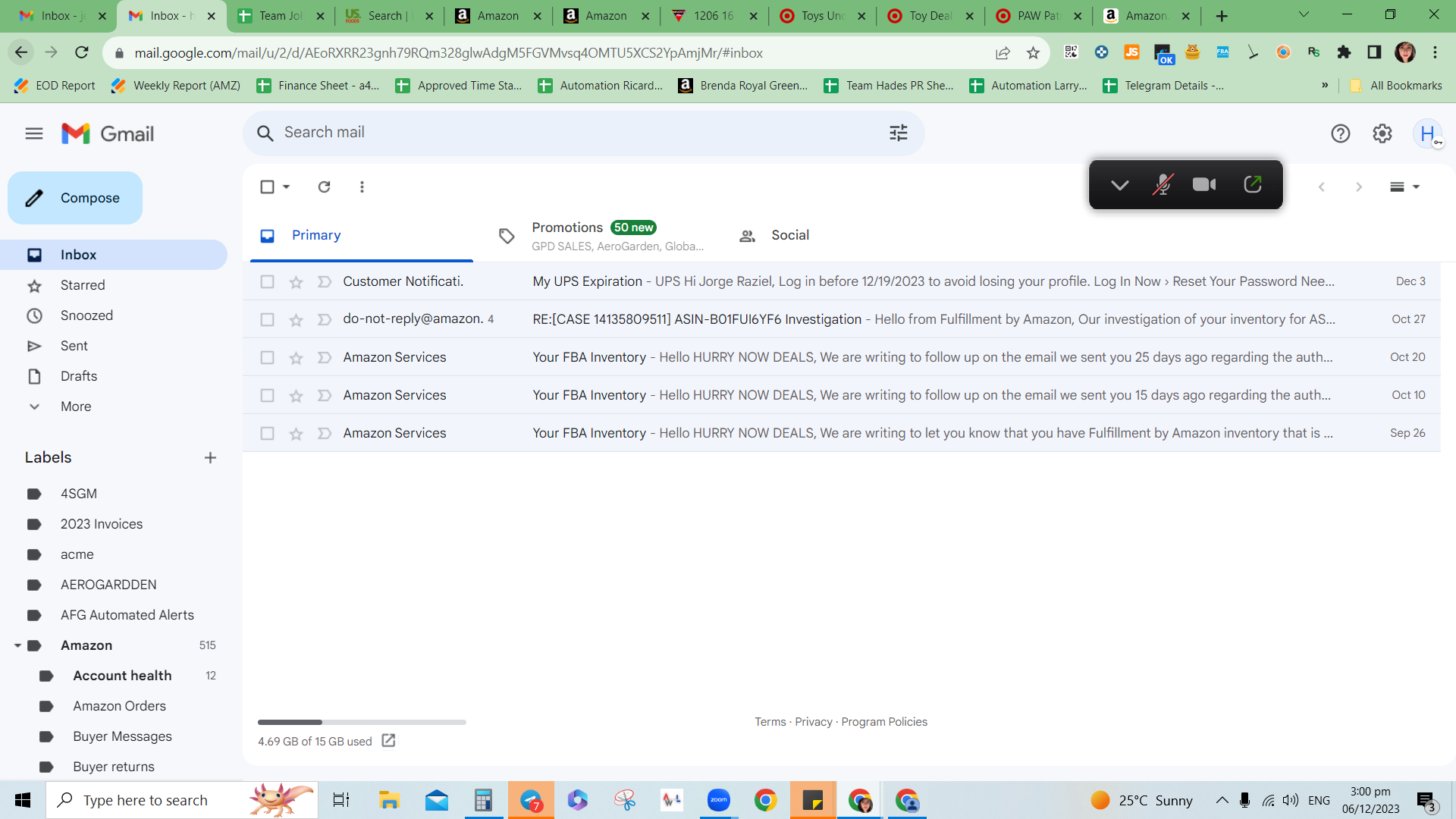
Task: Open the Program Policies link
Action: [884, 722]
